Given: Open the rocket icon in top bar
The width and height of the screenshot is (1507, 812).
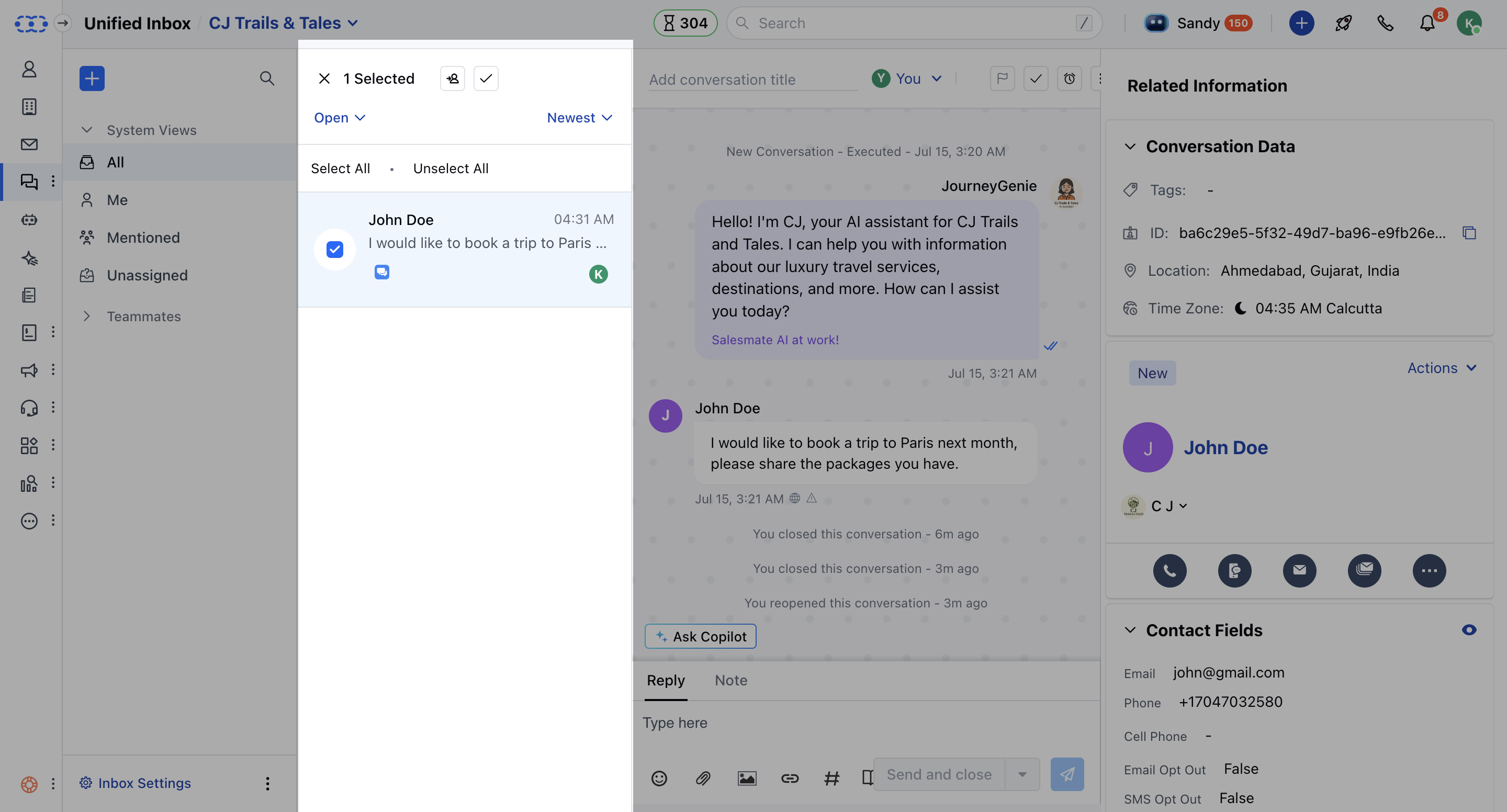Looking at the screenshot, I should 1343,23.
